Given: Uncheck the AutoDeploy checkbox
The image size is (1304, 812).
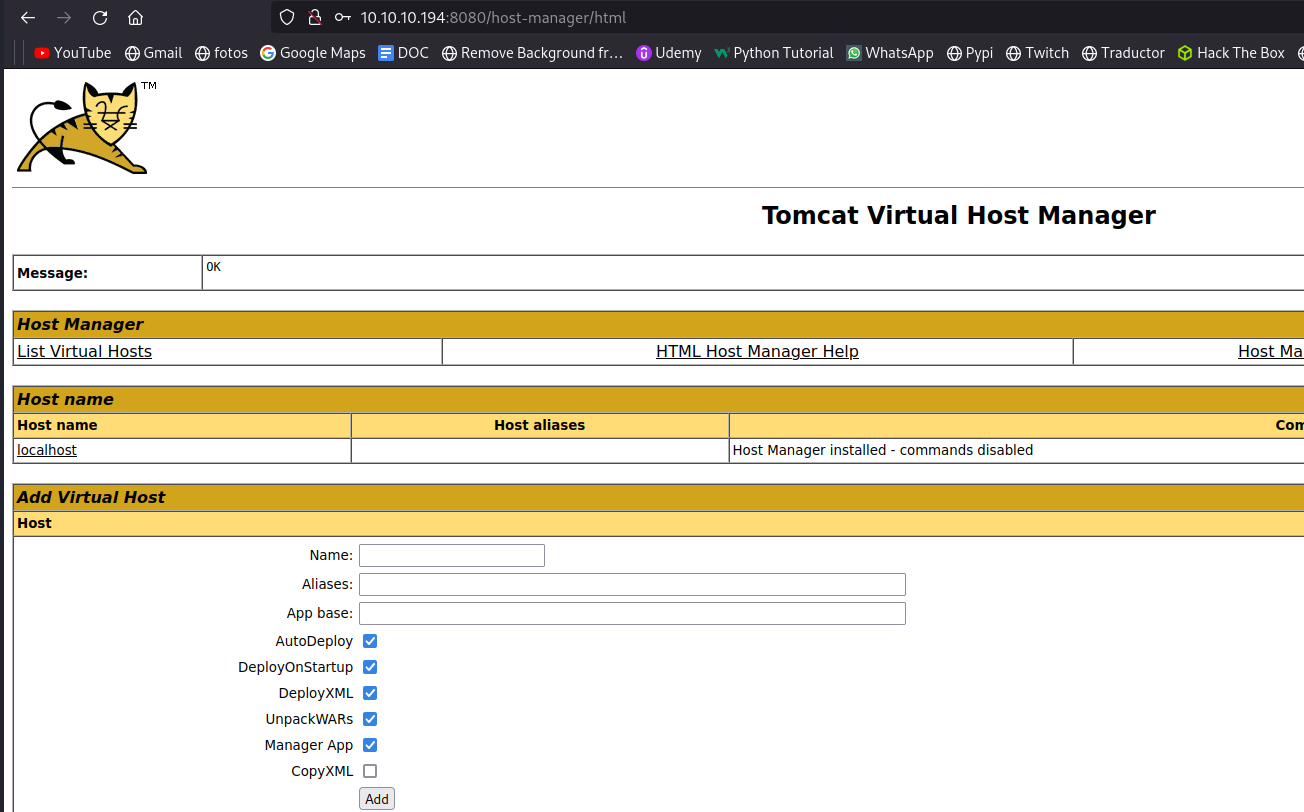Looking at the screenshot, I should tap(370, 641).
